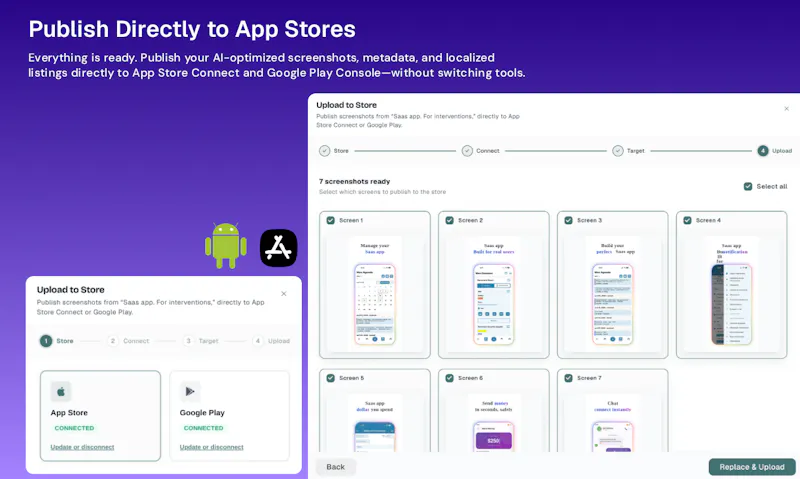
Task: Uncheck the Screen 6 checkbox
Action: [x=449, y=378]
